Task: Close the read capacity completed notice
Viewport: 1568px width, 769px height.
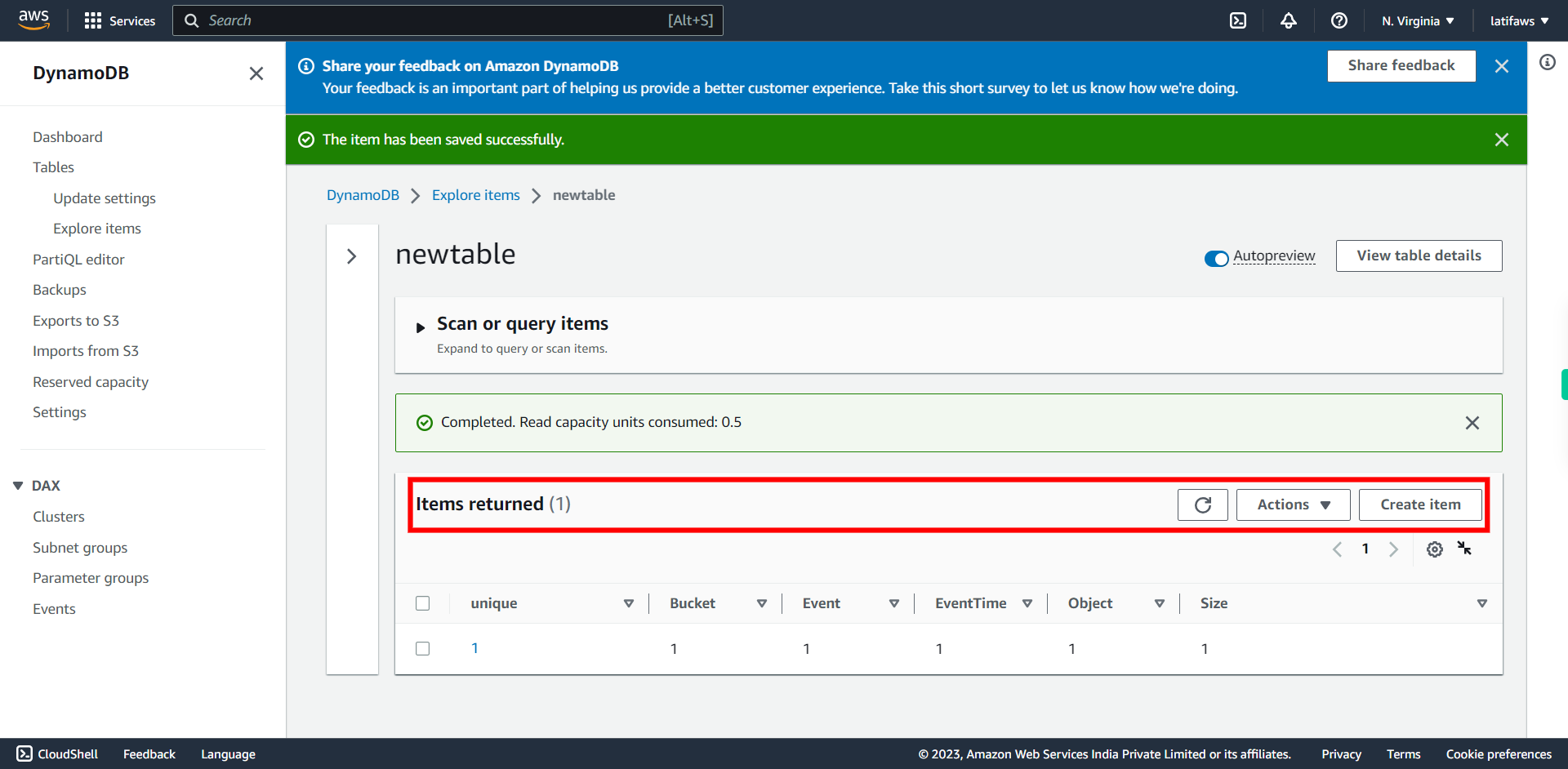Action: pyautogui.click(x=1472, y=423)
